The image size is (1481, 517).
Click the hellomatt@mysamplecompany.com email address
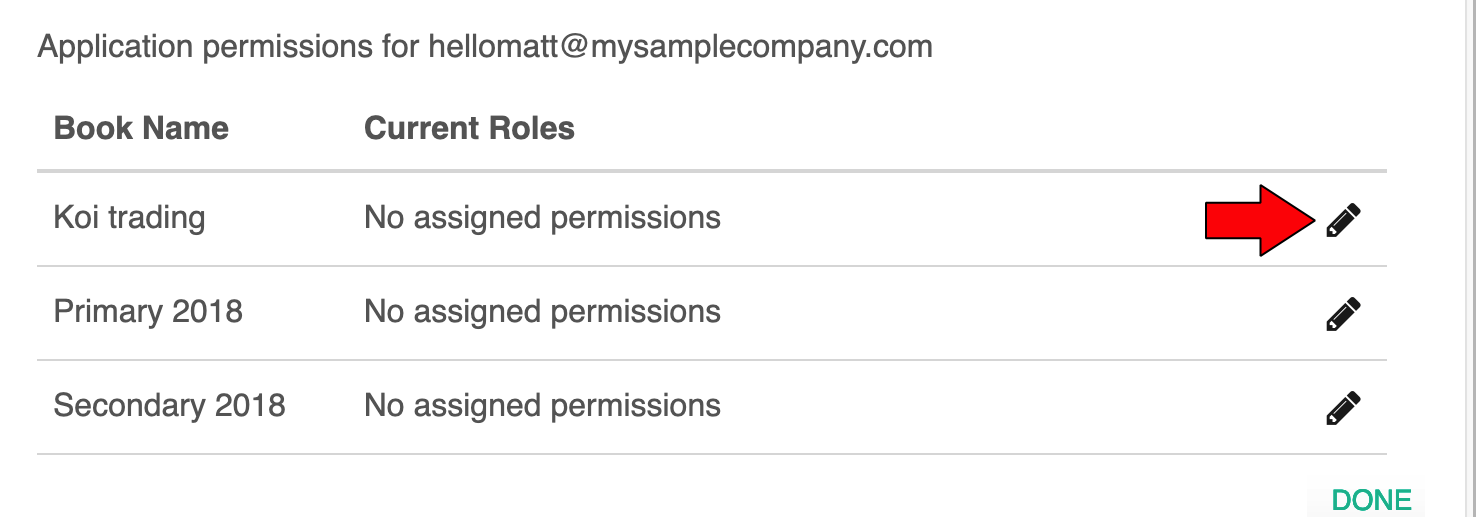tap(680, 47)
